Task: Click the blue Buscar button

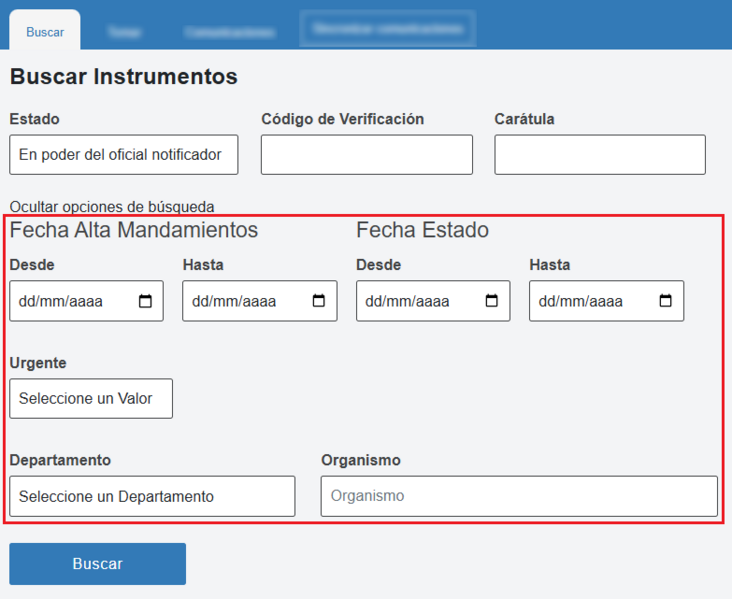Action: (98, 564)
